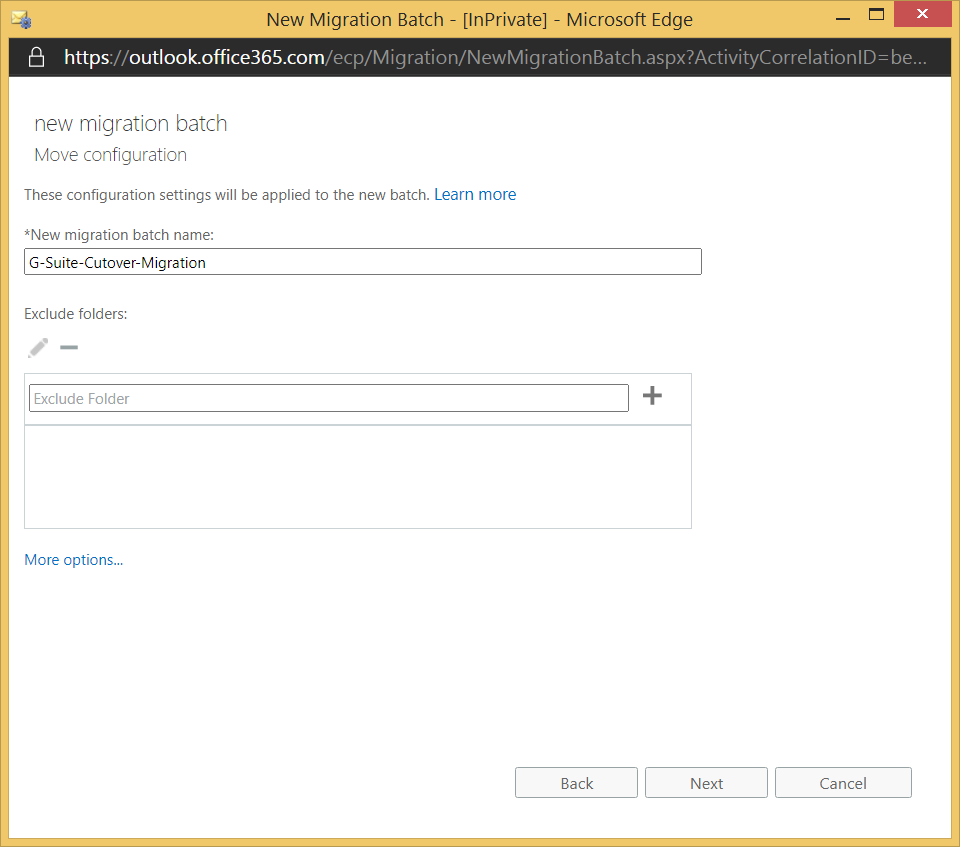Click Next to continue the migration wizard
This screenshot has height=847, width=960.
[706, 782]
